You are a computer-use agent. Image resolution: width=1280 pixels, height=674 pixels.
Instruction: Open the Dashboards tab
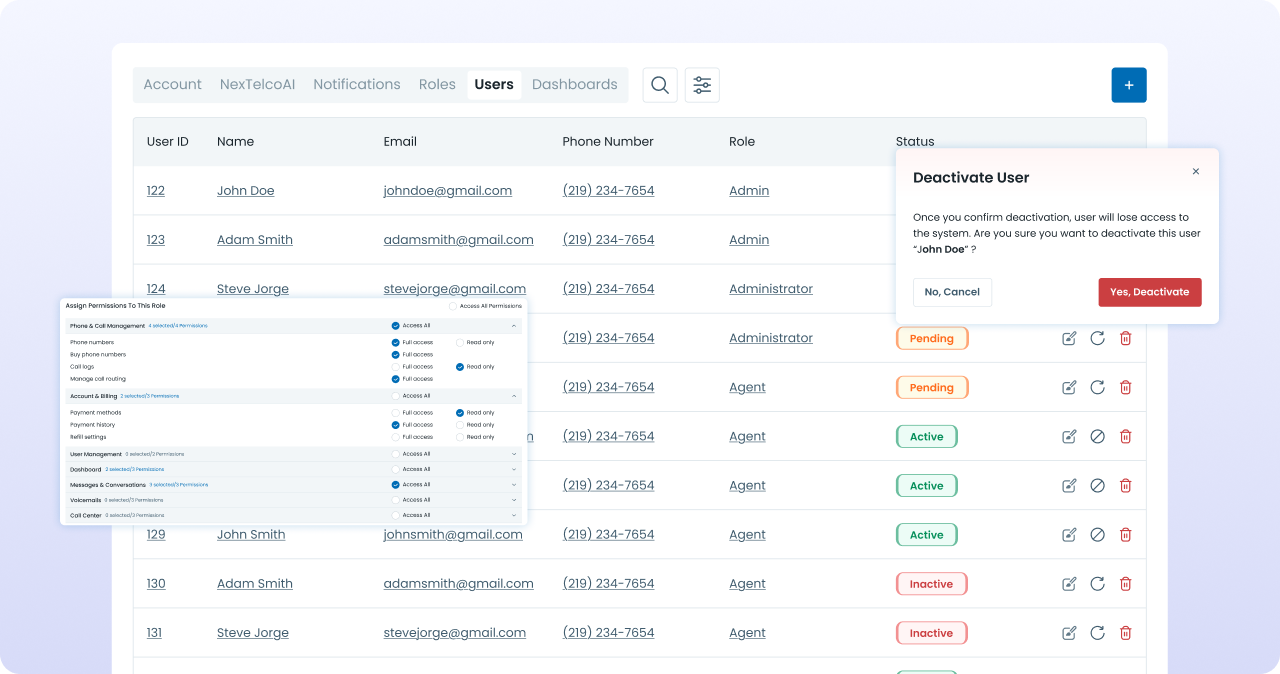point(574,85)
